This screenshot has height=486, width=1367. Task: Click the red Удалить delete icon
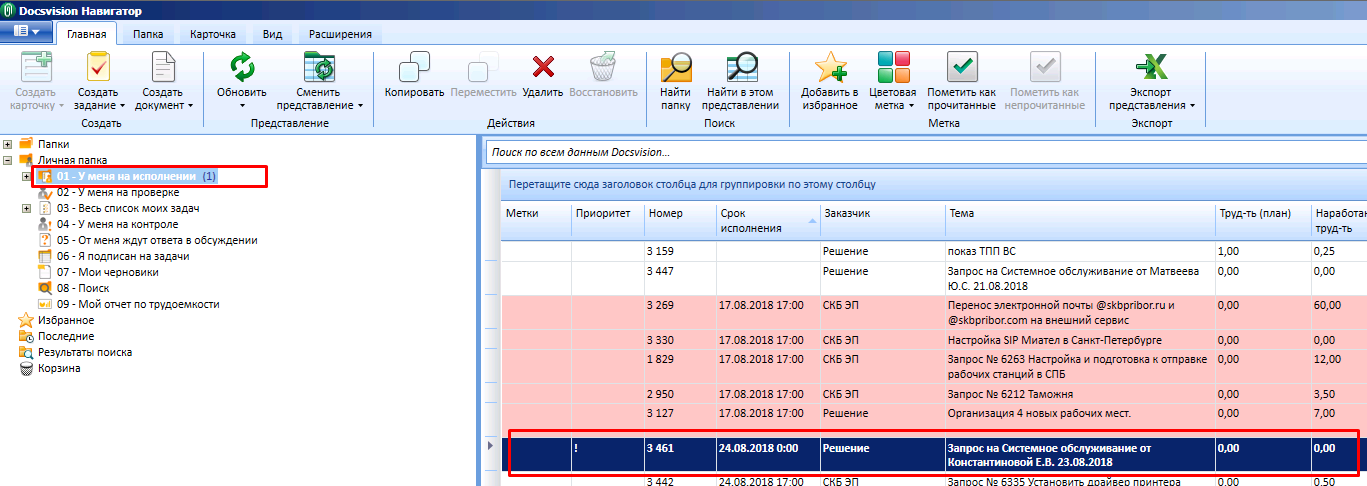[x=543, y=68]
